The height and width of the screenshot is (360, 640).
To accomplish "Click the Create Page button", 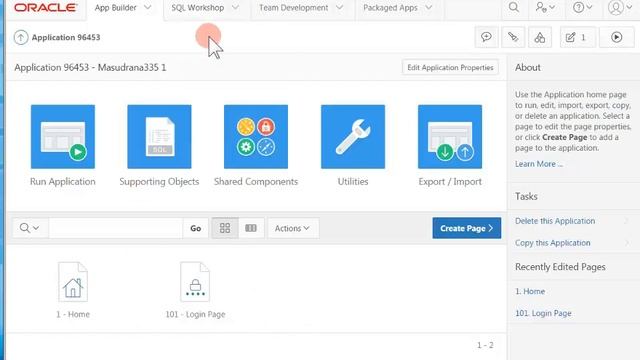I will coord(467,228).
